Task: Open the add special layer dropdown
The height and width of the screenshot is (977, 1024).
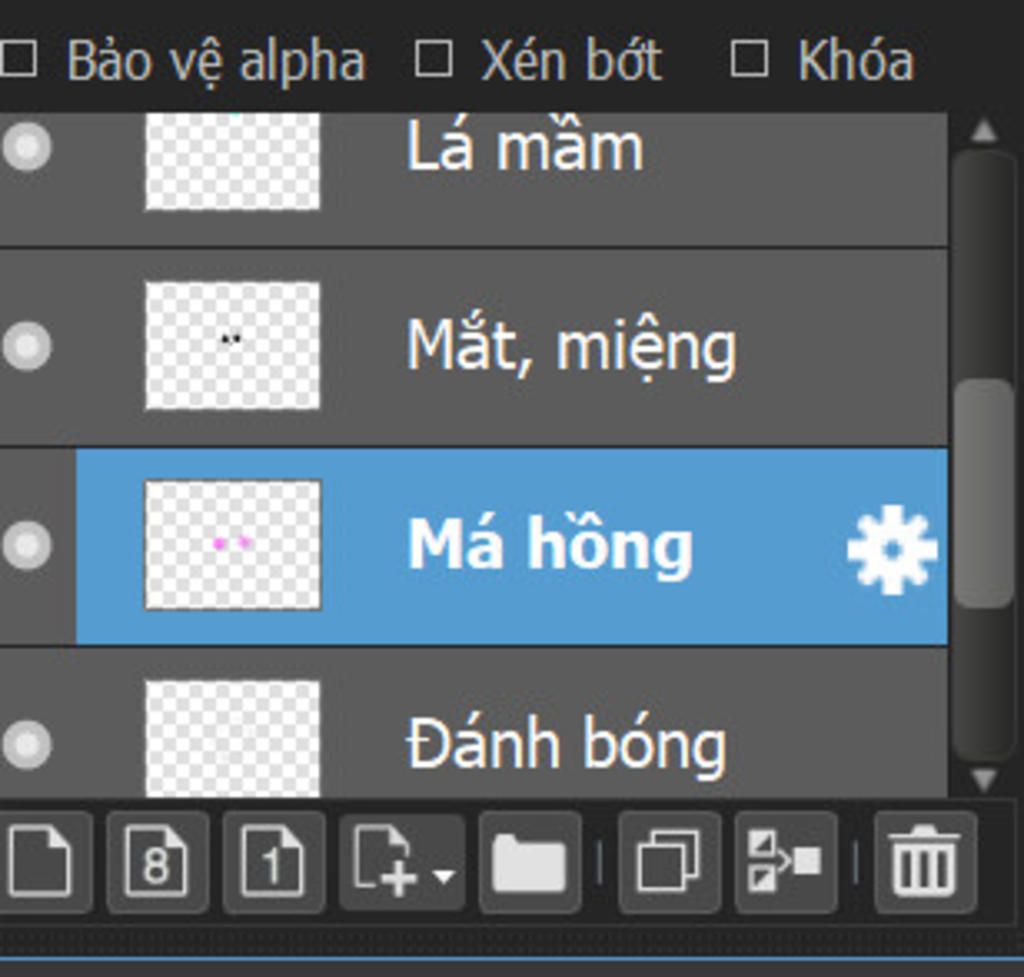Action: click(x=402, y=861)
